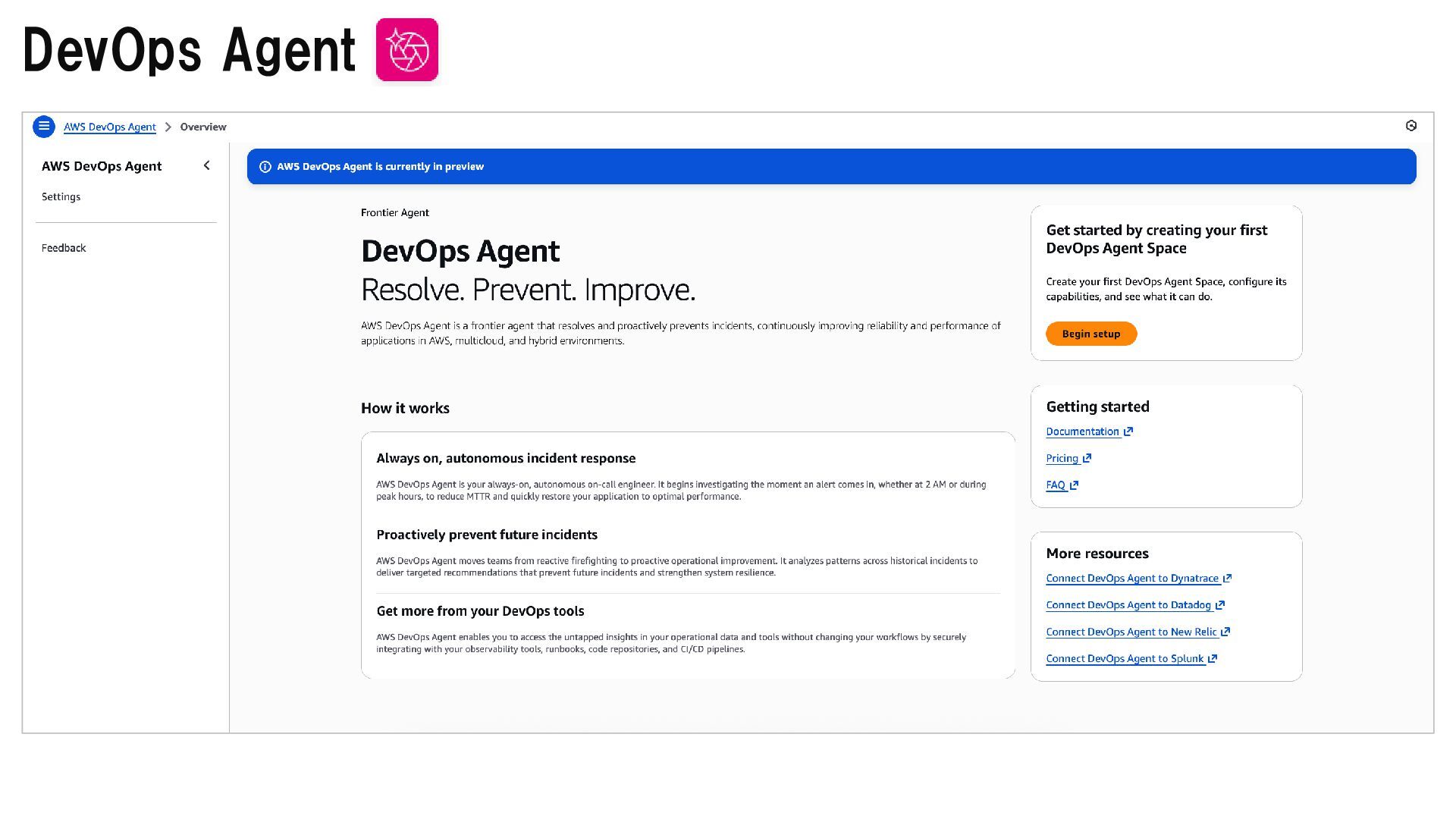The height and width of the screenshot is (819, 1456).
Task: Click the top-right console settings icon
Action: (x=1411, y=126)
